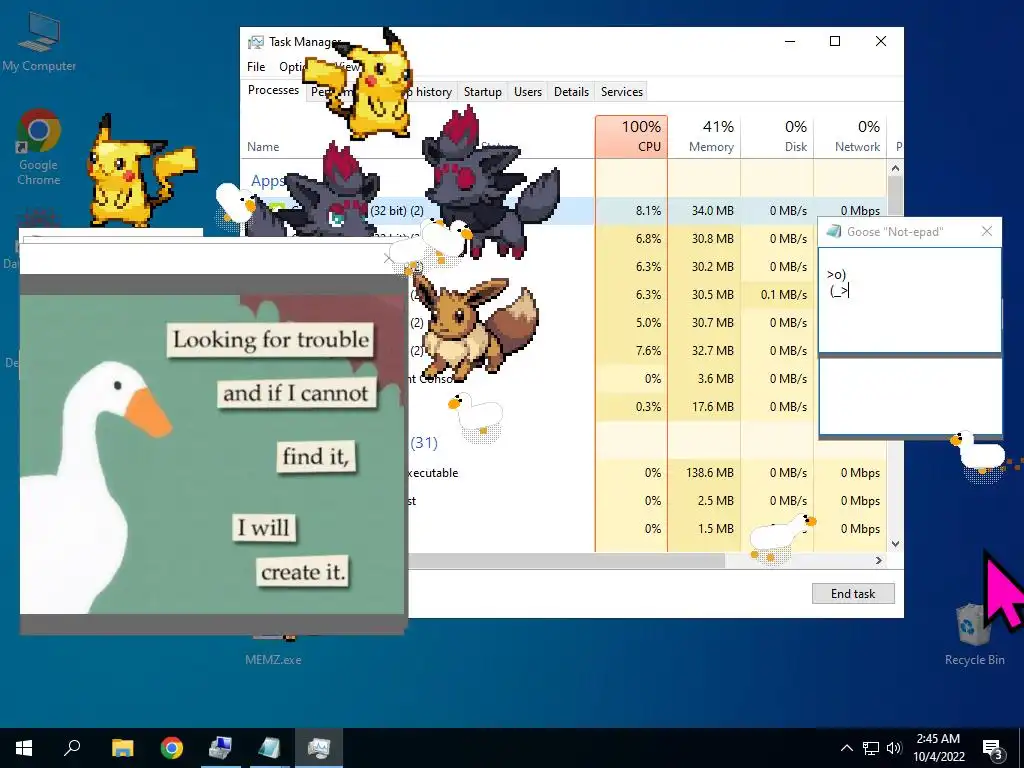1024x768 pixels.
Task: Select the 8.1% CPU cell
Action: [632, 211]
